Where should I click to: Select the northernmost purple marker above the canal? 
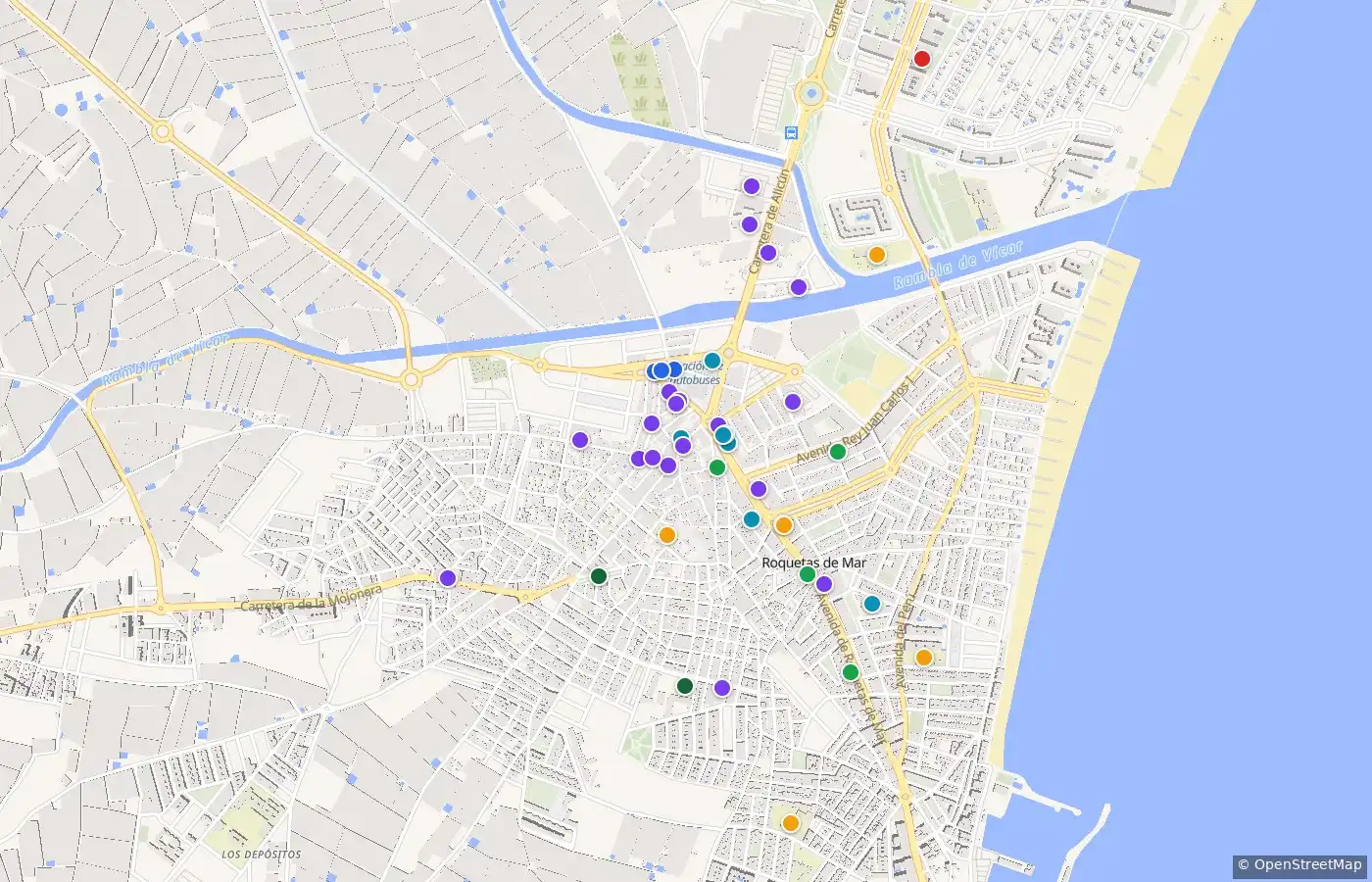[x=752, y=186]
